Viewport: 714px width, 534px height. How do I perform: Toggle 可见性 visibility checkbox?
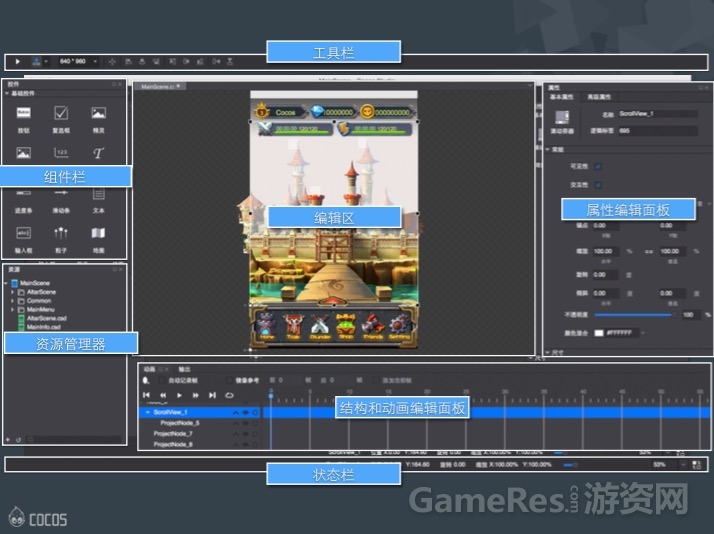tap(598, 167)
